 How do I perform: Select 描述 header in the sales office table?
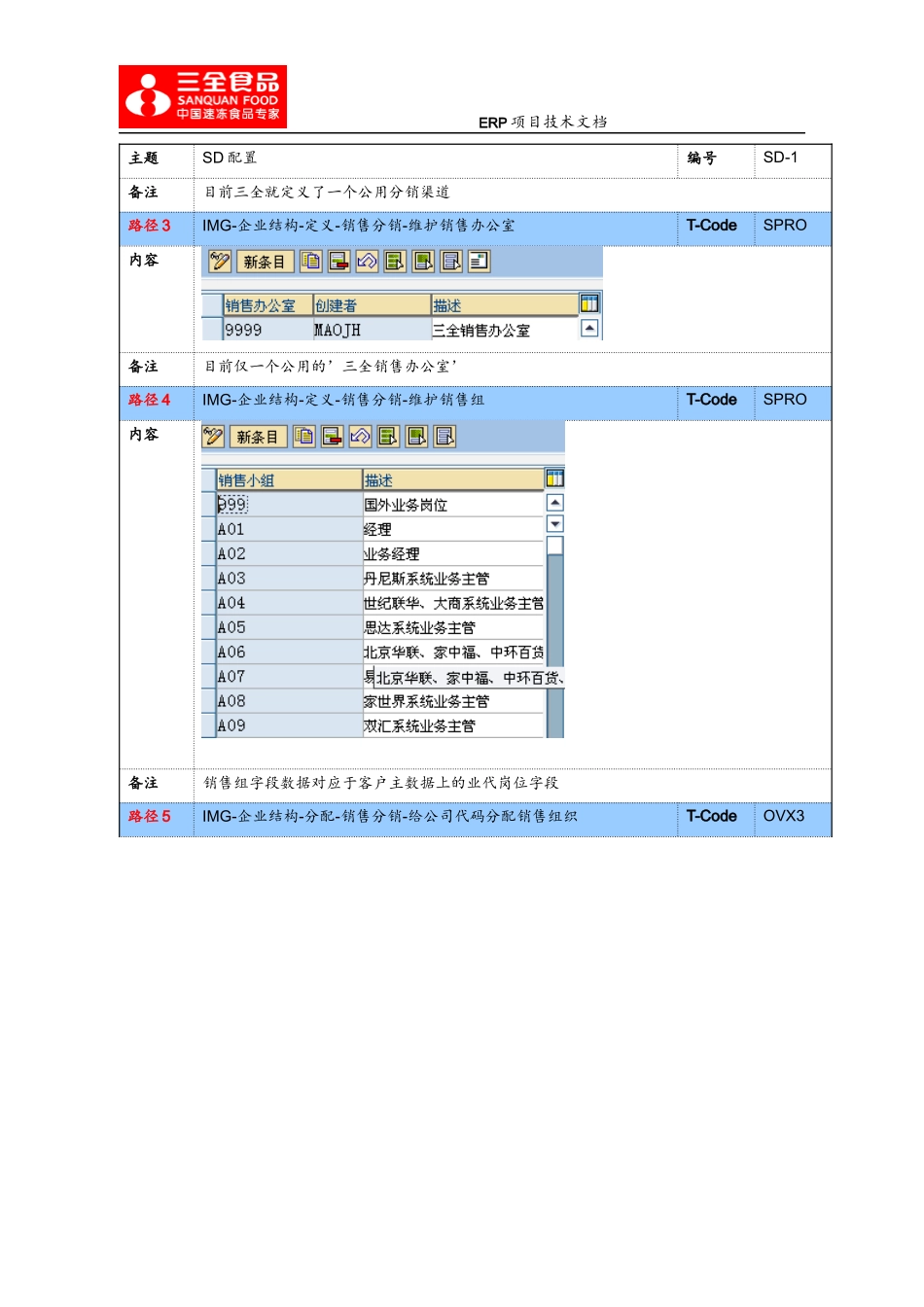[x=505, y=305]
